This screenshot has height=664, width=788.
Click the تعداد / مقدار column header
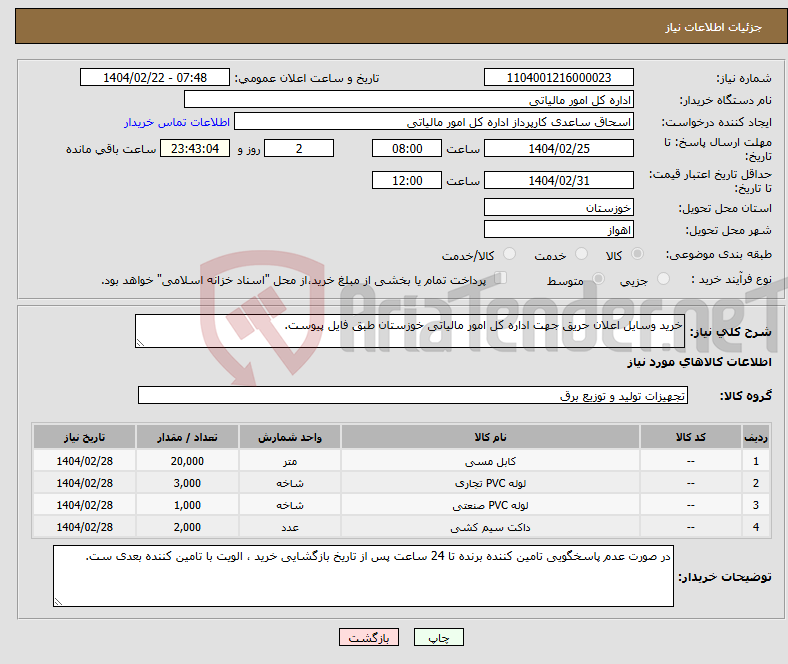click(187, 437)
